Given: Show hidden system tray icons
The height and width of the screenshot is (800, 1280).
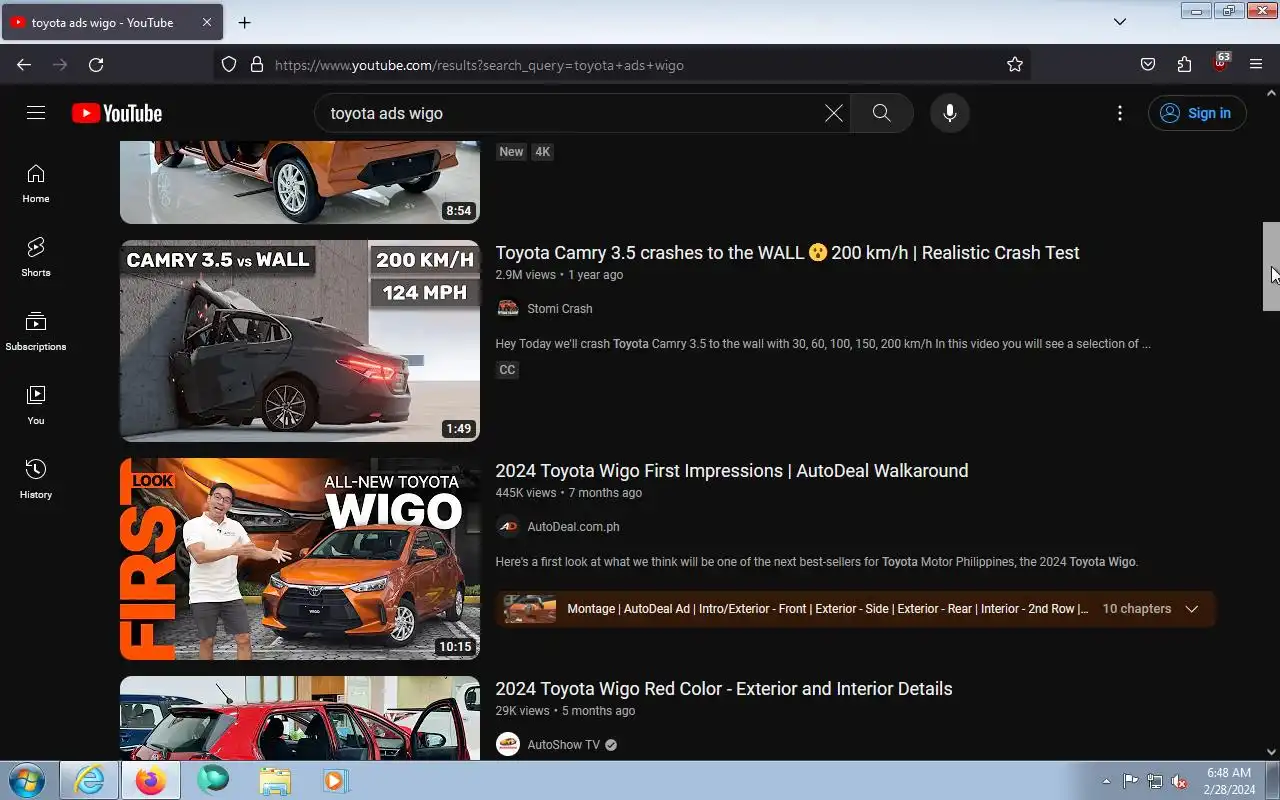Looking at the screenshot, I should pos(1106,781).
